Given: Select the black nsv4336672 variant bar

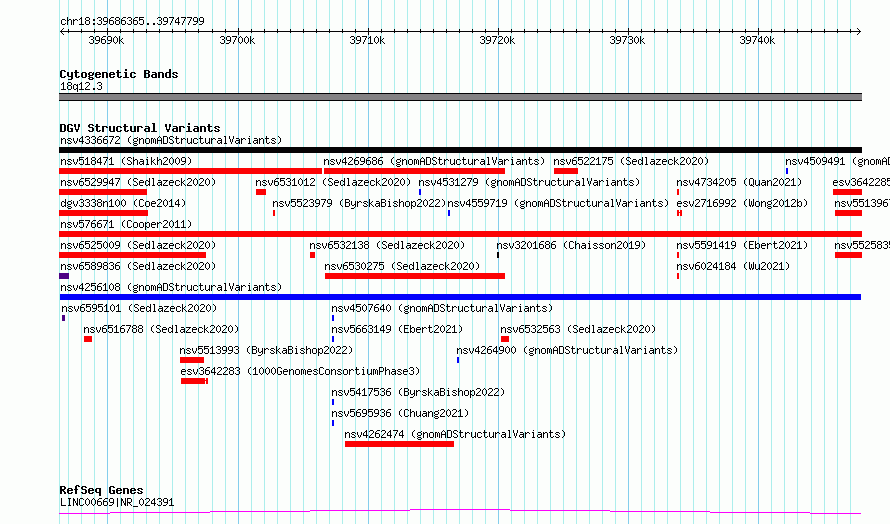Looking at the screenshot, I should pyautogui.click(x=460, y=150).
